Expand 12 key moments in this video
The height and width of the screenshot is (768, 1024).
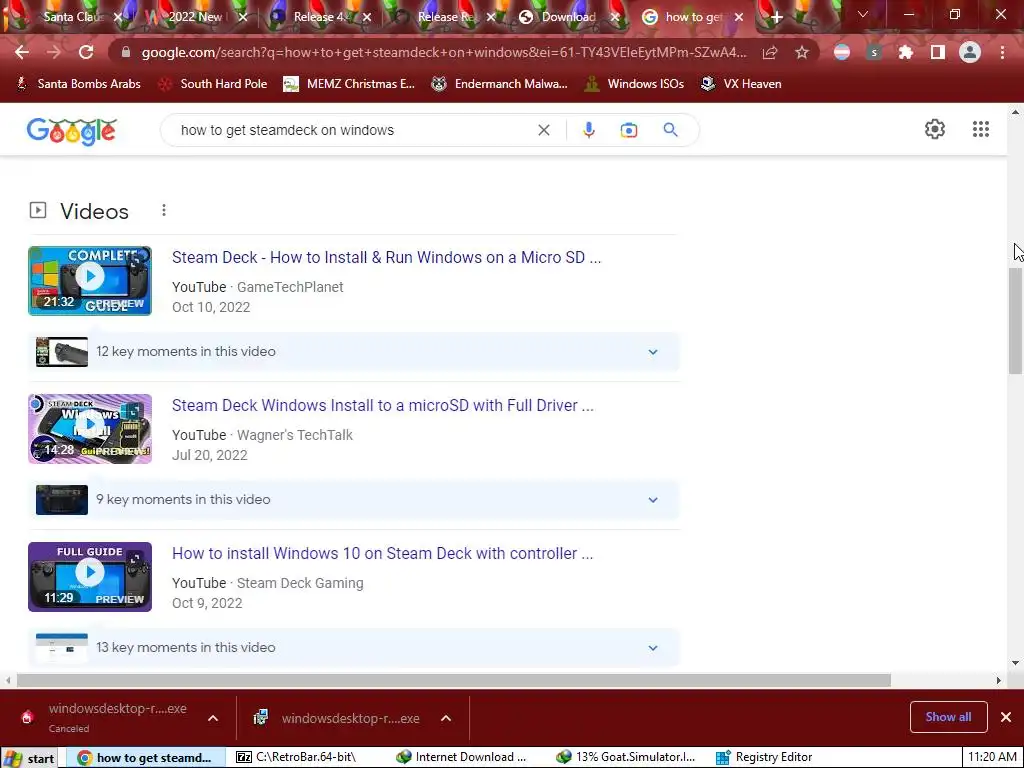[354, 351]
